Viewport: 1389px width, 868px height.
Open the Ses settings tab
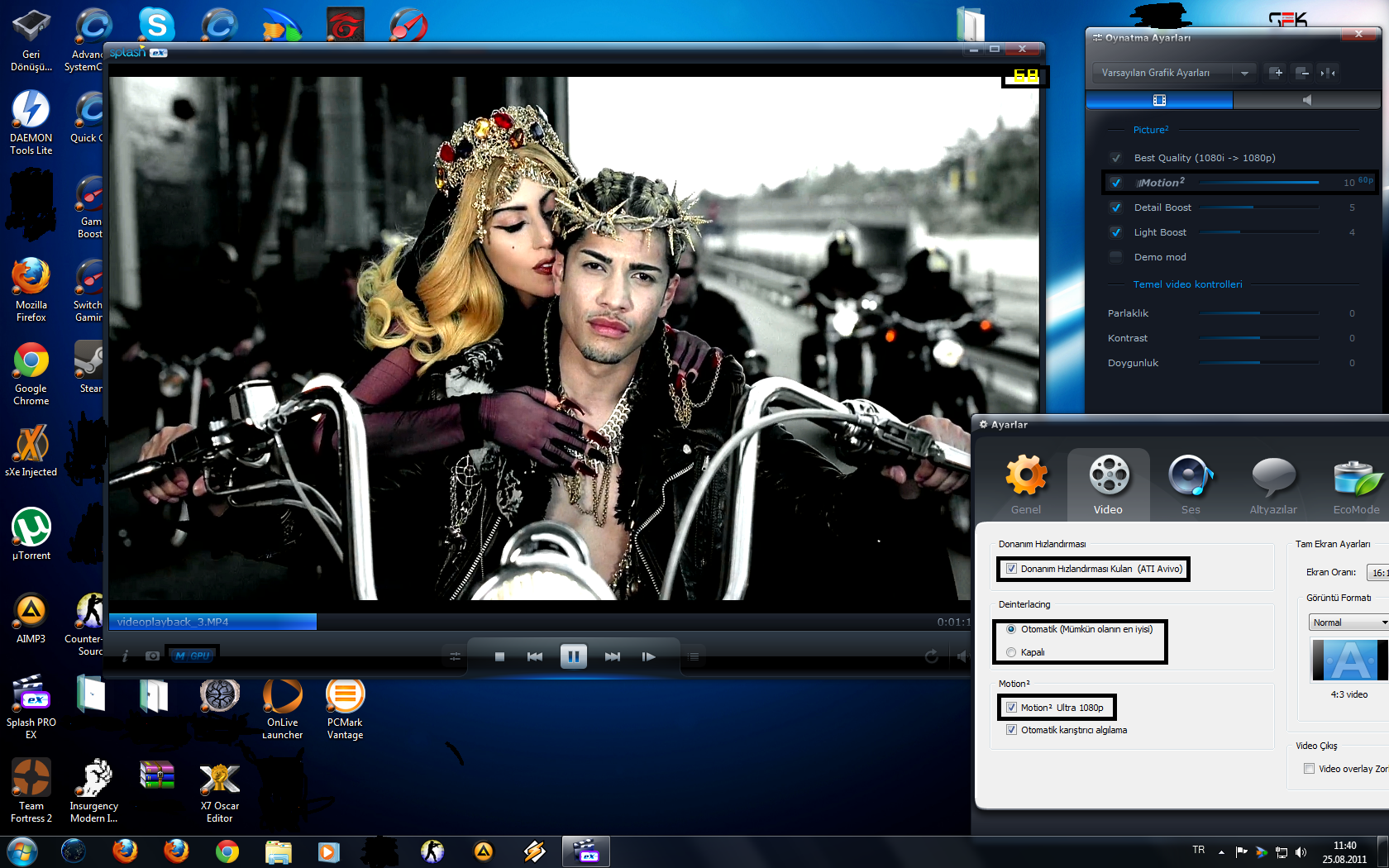pos(1191,485)
